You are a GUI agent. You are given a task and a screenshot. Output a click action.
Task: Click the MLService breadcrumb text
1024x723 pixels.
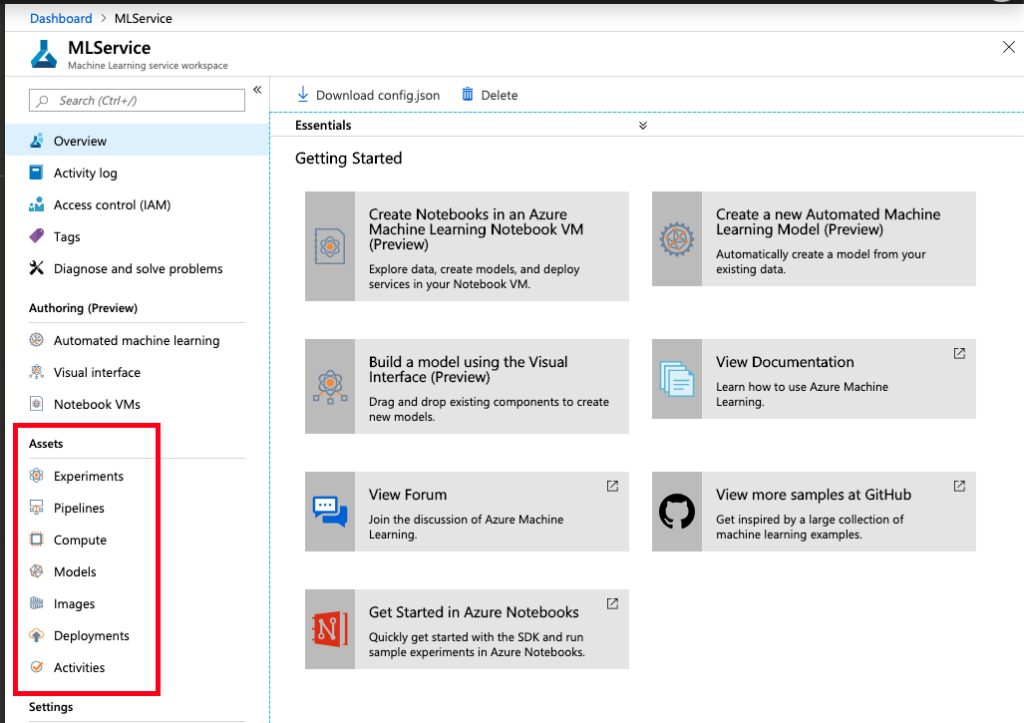(x=143, y=18)
